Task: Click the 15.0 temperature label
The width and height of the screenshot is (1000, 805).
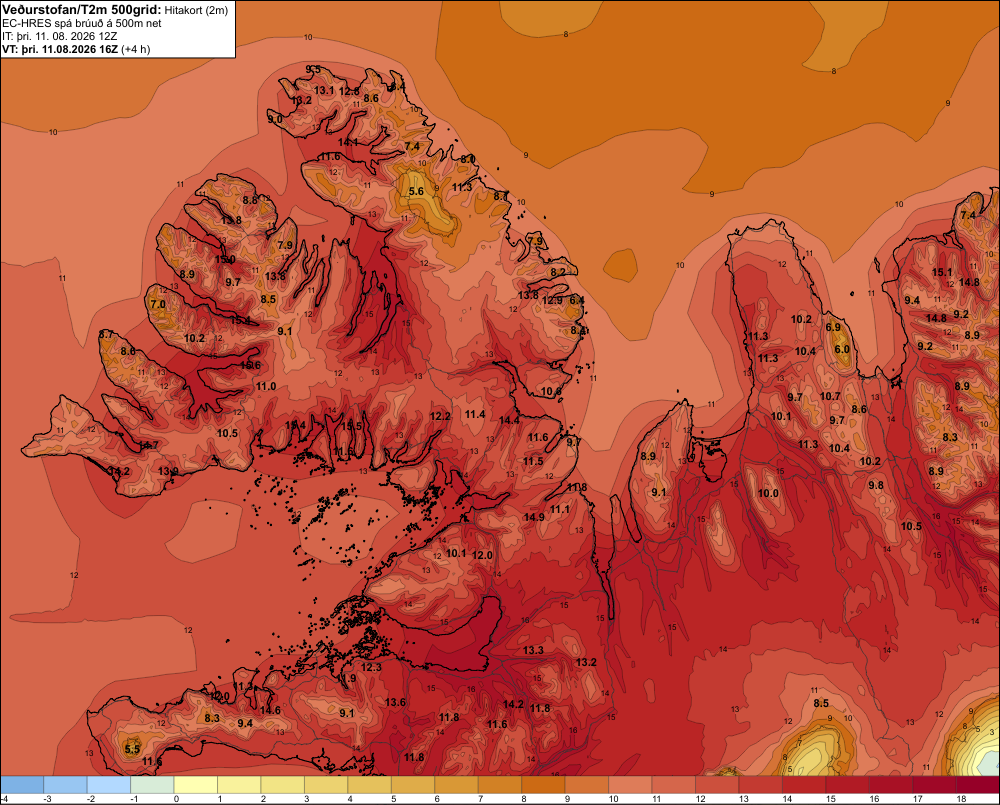Action: coord(224,260)
